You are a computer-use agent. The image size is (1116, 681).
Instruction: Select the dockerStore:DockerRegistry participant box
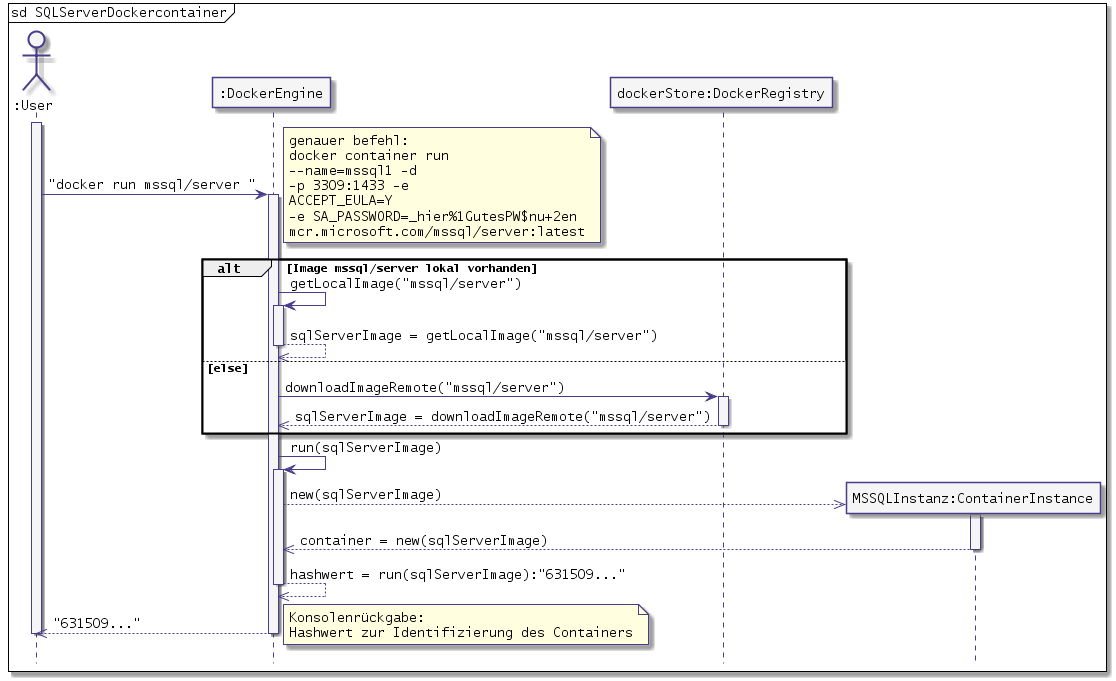coord(721,93)
